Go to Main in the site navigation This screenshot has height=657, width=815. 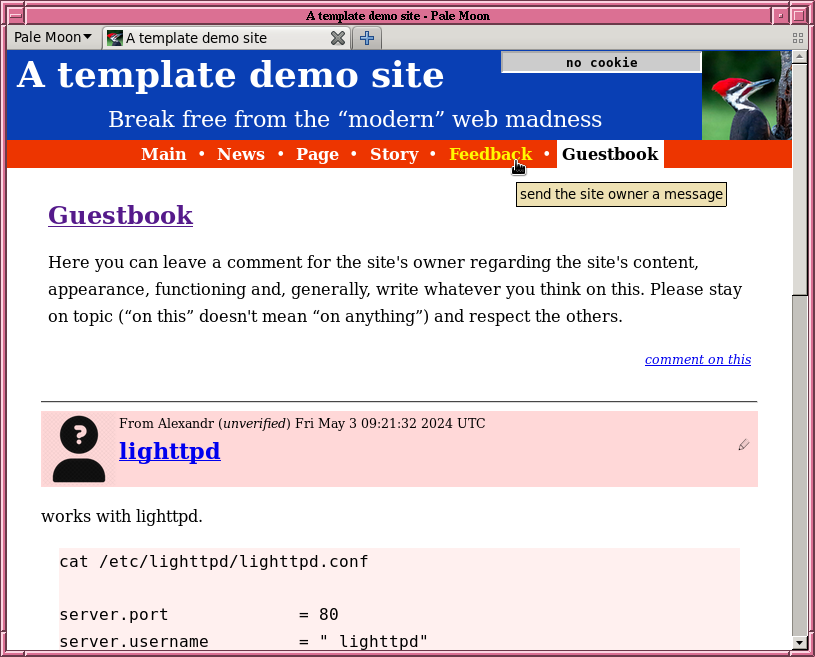click(164, 154)
